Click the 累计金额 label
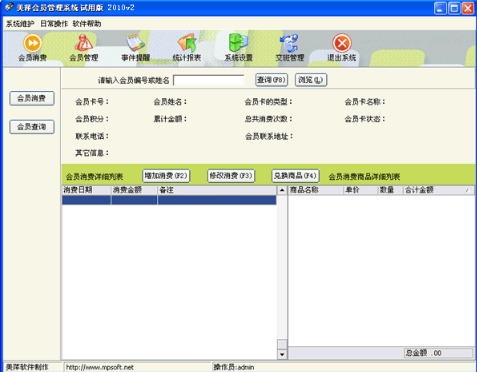This screenshot has width=477, height=372. 170,119
